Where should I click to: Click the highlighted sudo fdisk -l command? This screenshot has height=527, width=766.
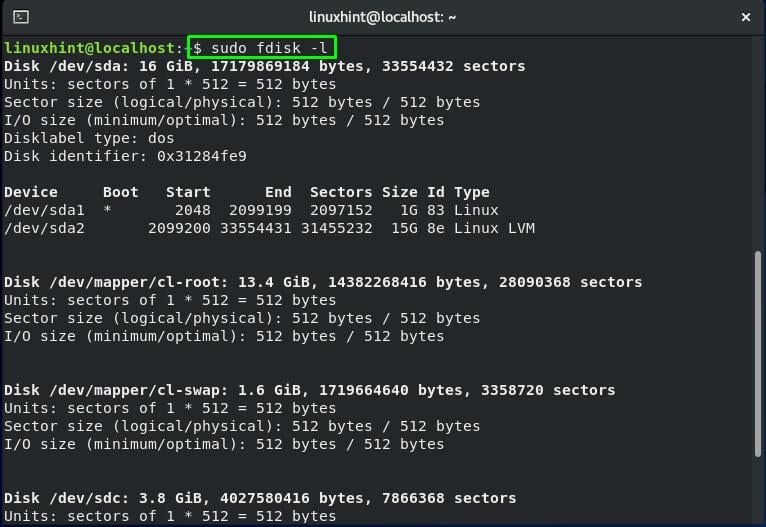(262, 47)
